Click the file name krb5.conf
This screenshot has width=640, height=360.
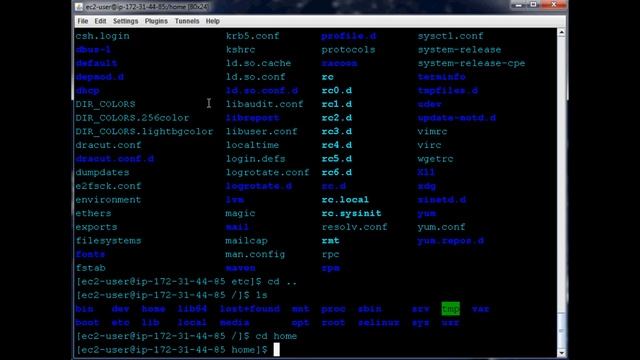point(253,36)
